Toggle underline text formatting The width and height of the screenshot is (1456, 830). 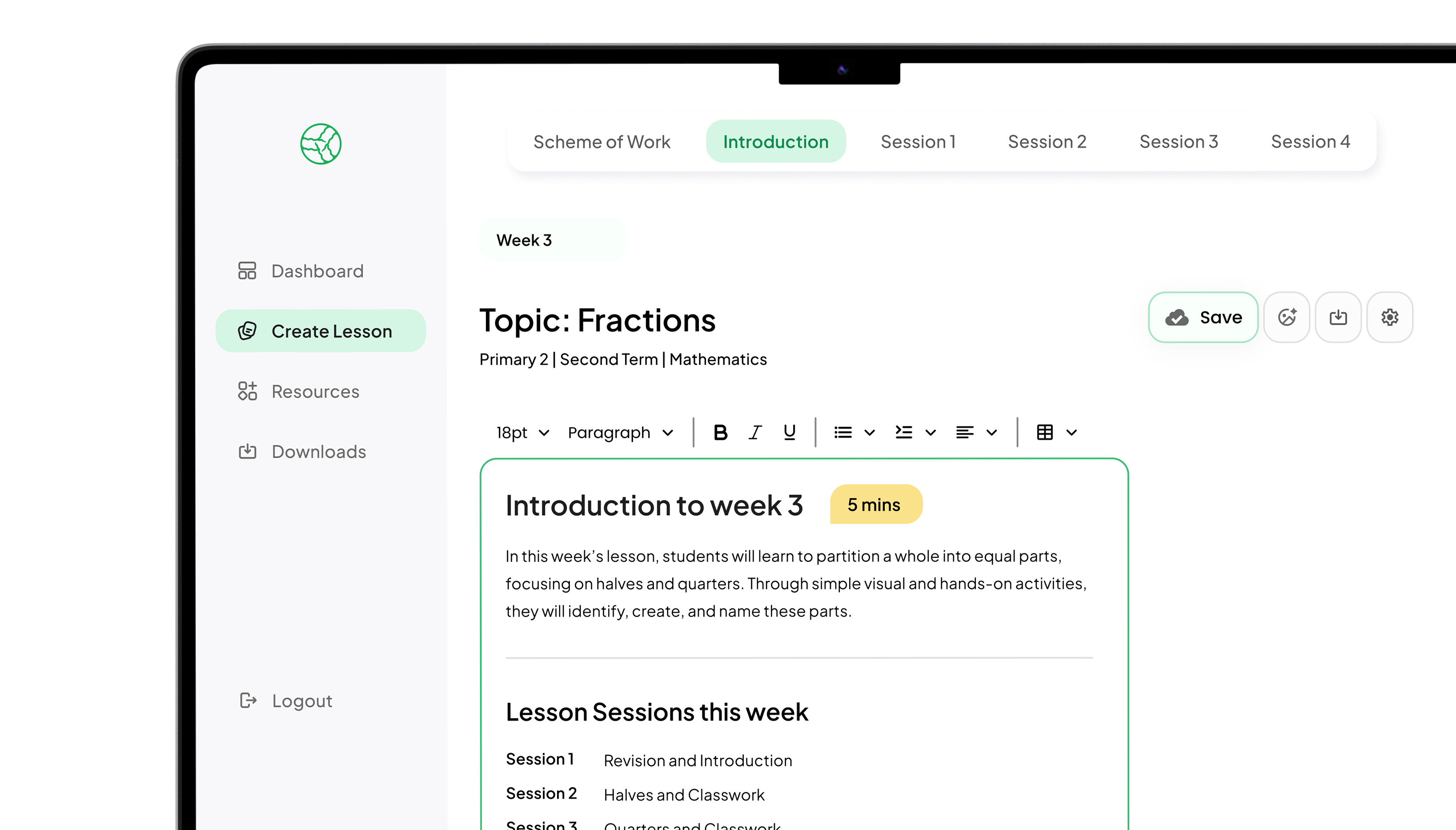789,433
